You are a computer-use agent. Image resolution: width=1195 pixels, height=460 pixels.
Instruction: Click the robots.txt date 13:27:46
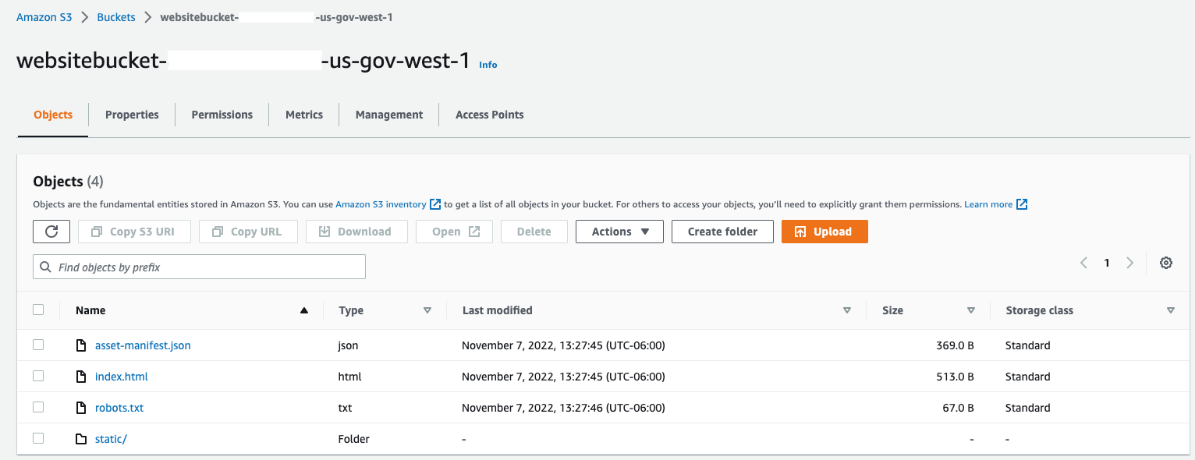[564, 408]
